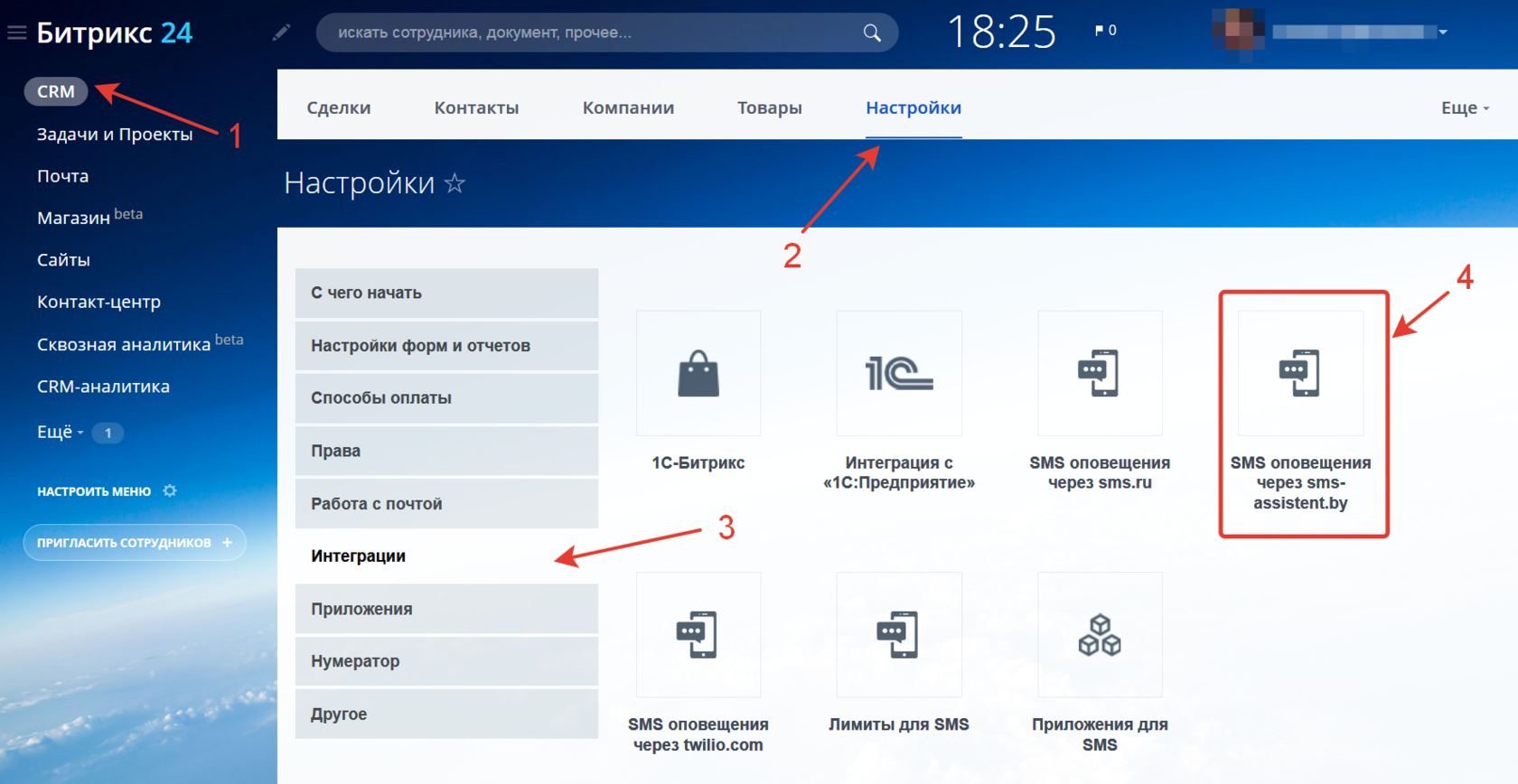Screen dimensions: 1518x784
Task: Click the pencil edit icon near the logo
Action: tap(281, 33)
